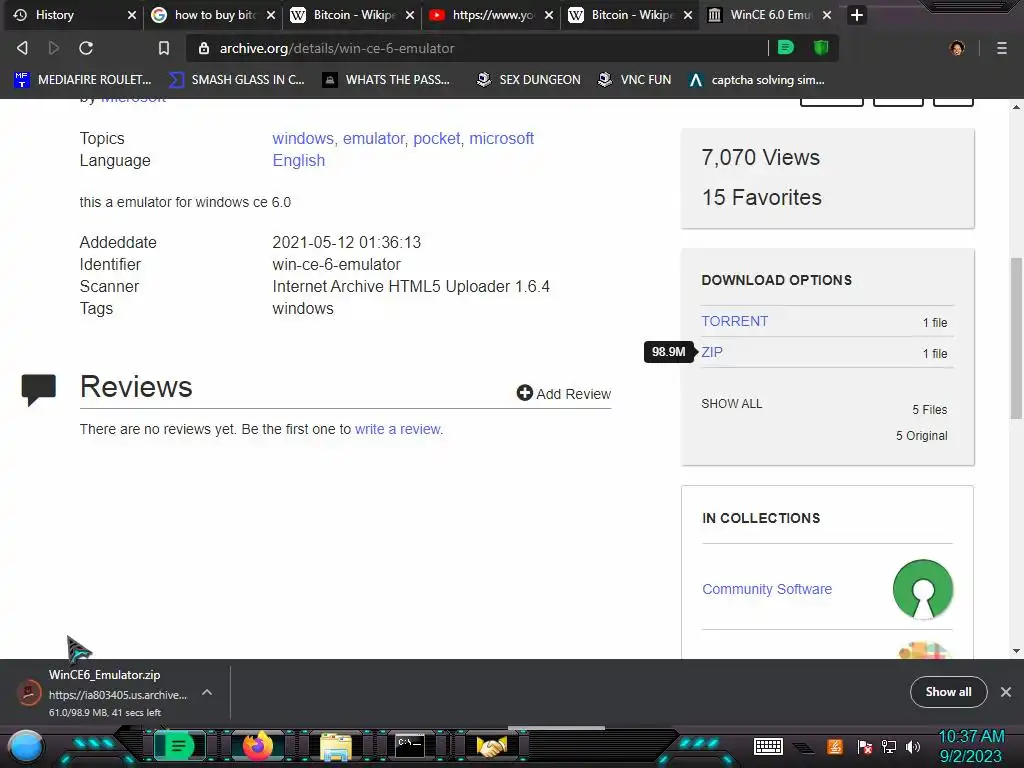Open the green extension icon in address bar
Viewport: 1024px width, 768px height.
(x=786, y=48)
